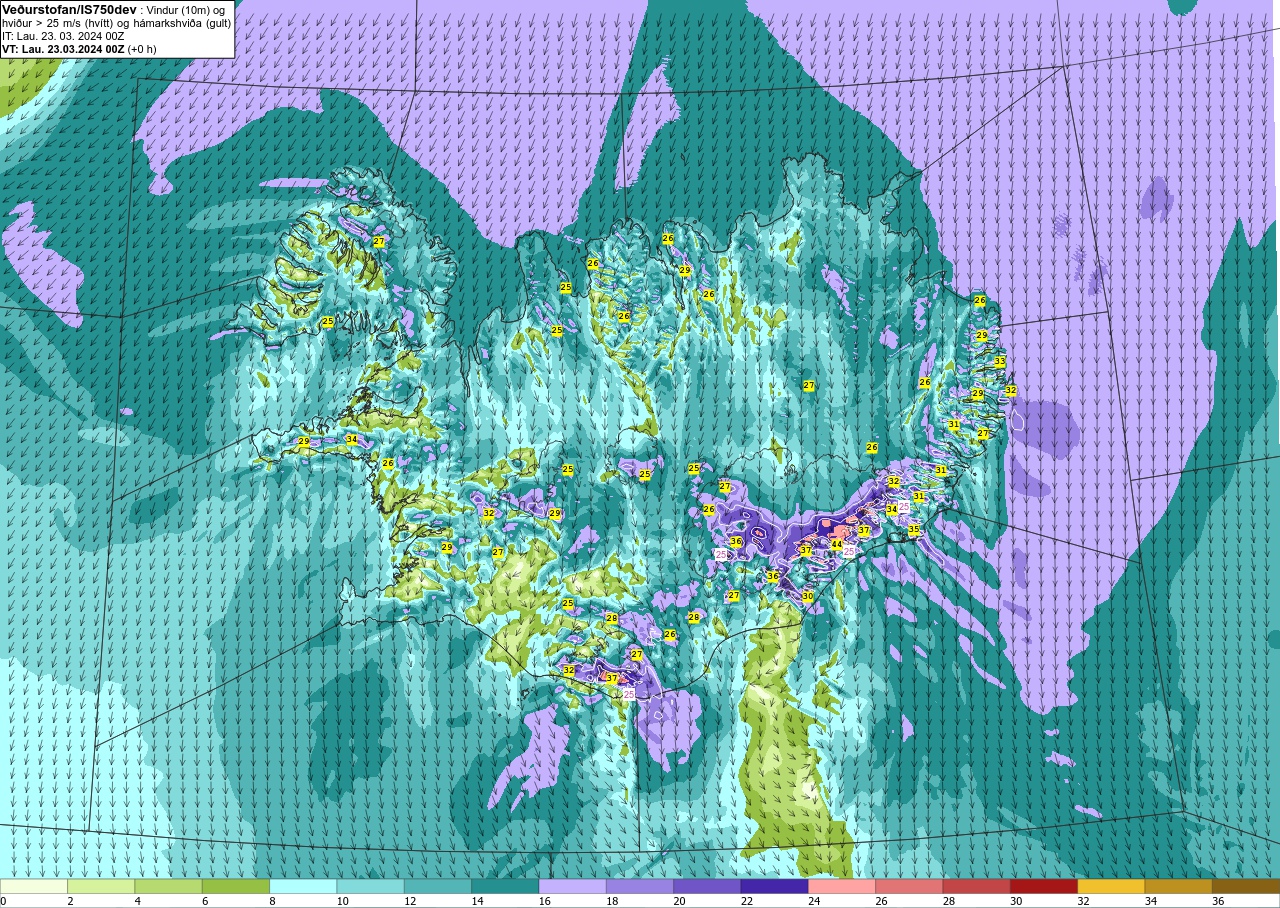This screenshot has height=908, width=1280.
Task: Select the 20–22 m/s violet legend swatch
Action: (x=707, y=886)
